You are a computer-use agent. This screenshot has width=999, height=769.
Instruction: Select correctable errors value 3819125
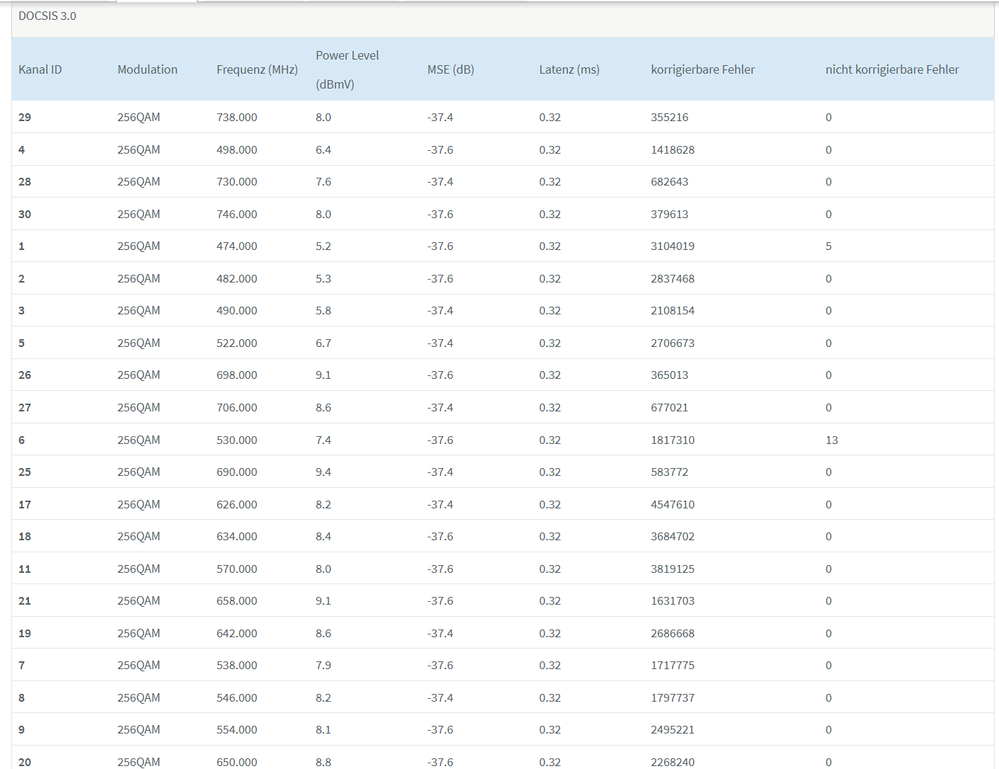(x=673, y=568)
